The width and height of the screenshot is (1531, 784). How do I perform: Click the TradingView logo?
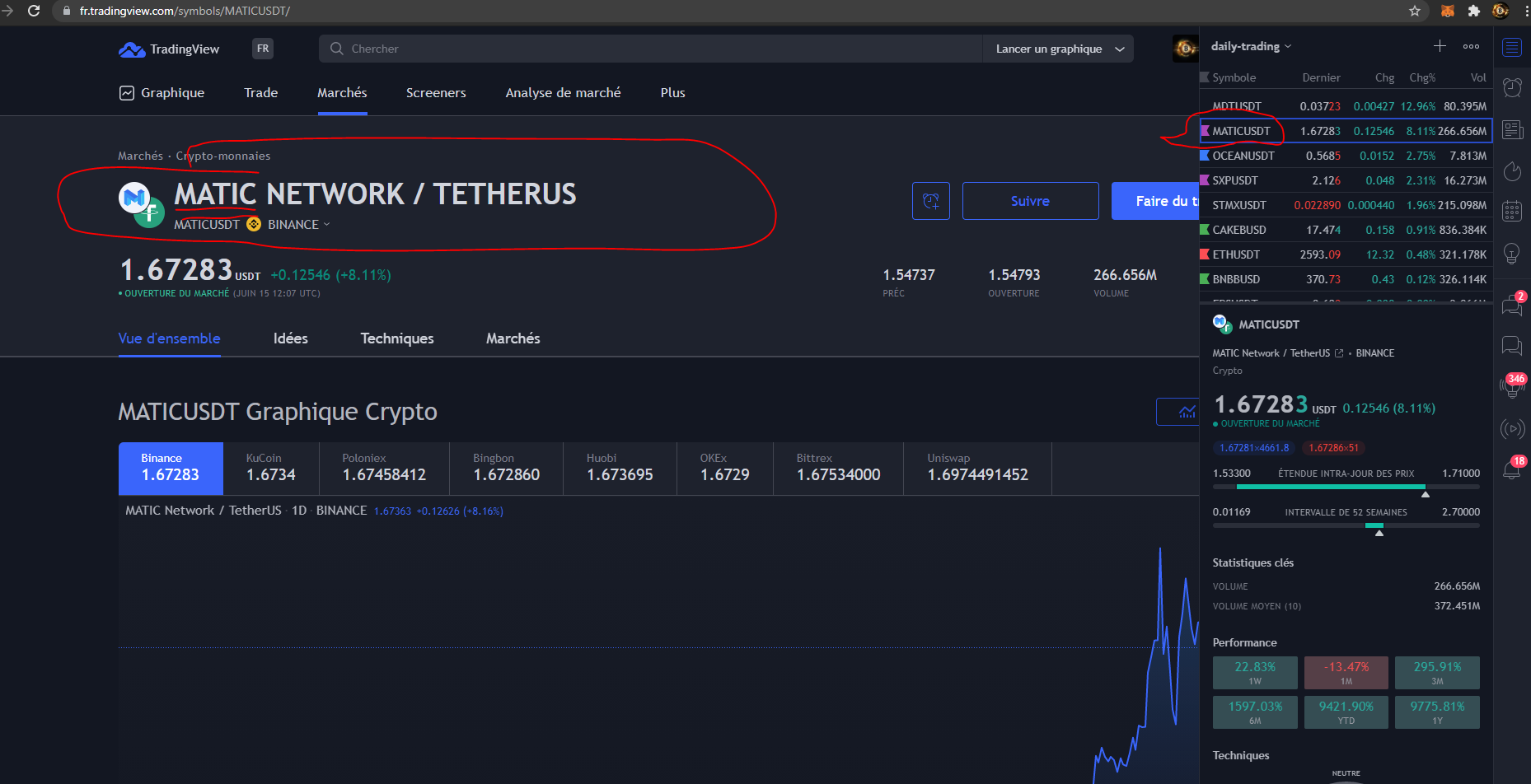169,49
